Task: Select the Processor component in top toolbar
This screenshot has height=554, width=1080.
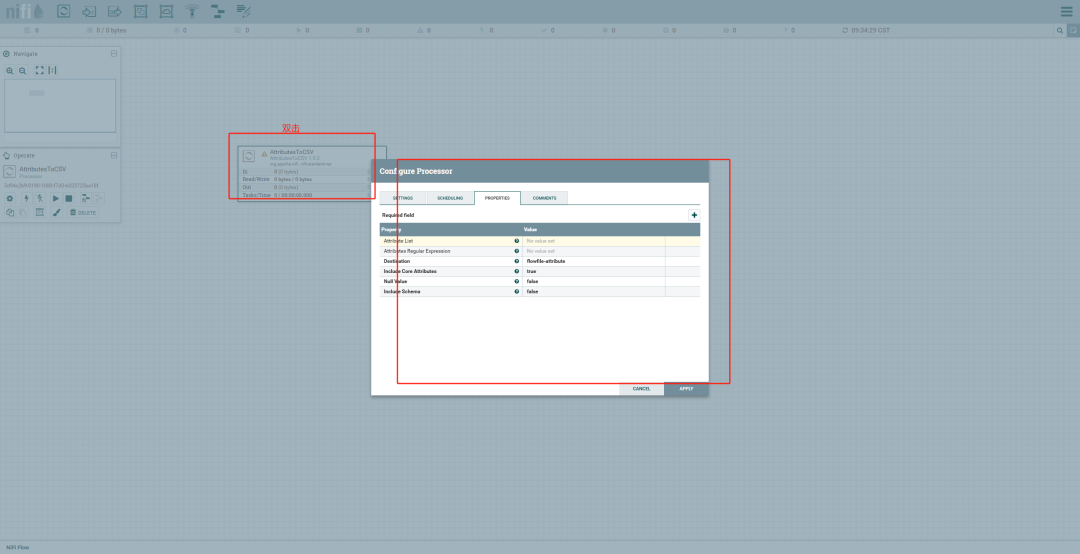Action: click(x=63, y=11)
